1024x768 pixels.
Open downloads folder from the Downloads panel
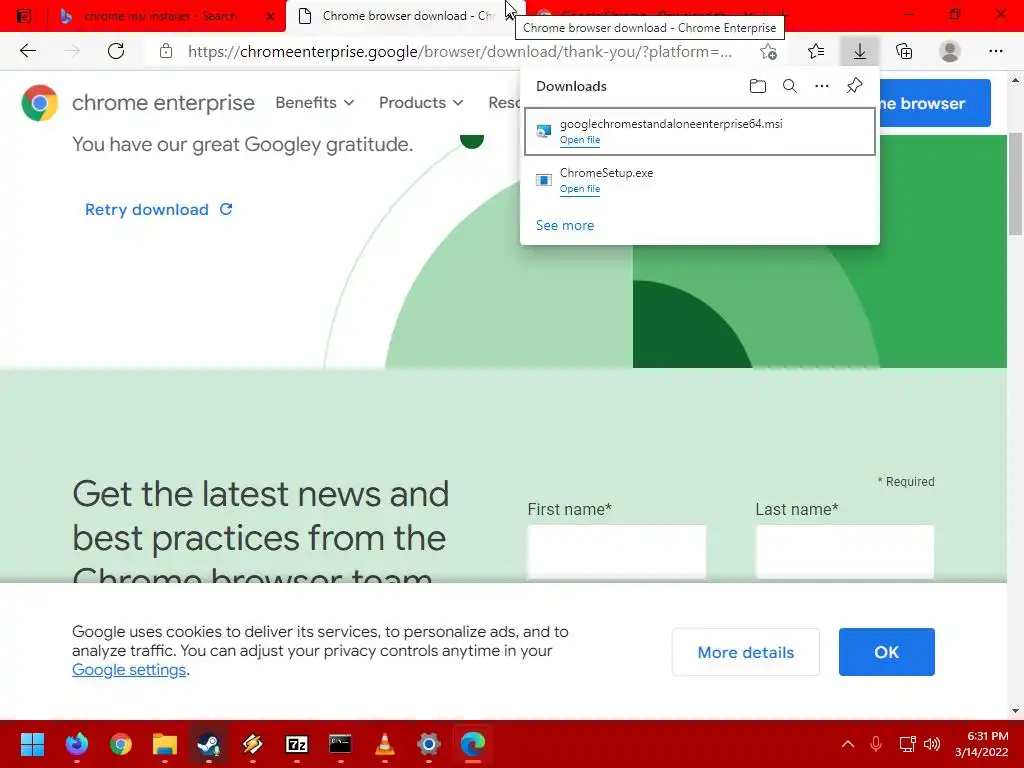tap(758, 86)
